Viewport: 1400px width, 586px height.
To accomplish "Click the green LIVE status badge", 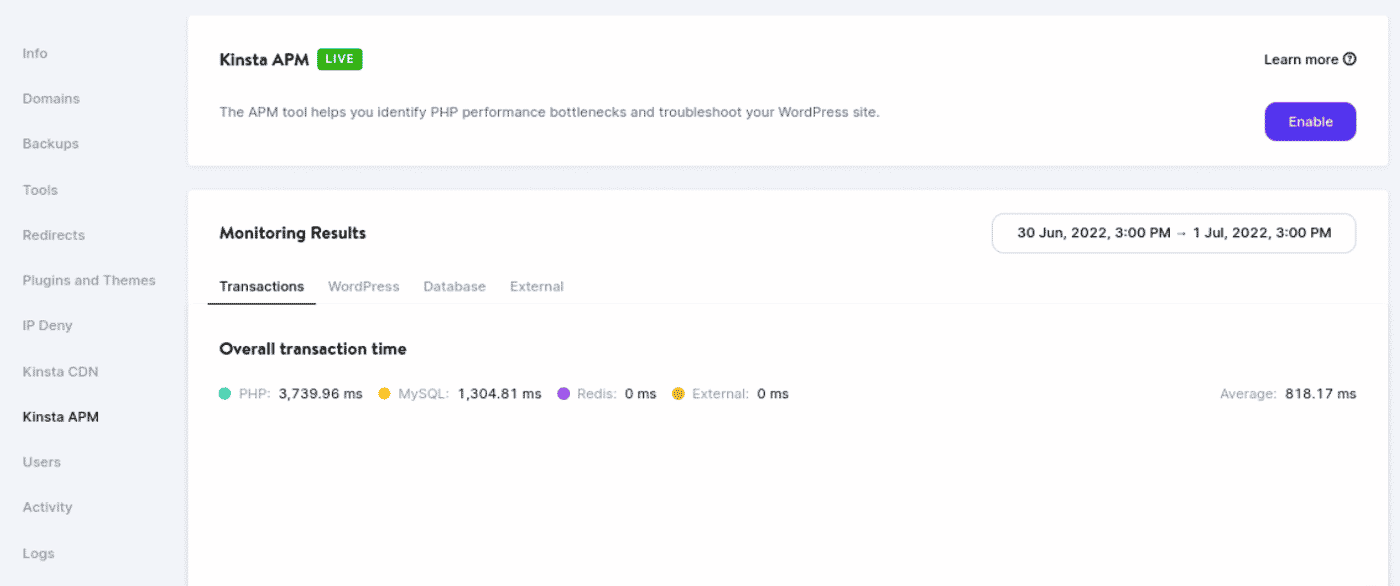I will point(339,59).
